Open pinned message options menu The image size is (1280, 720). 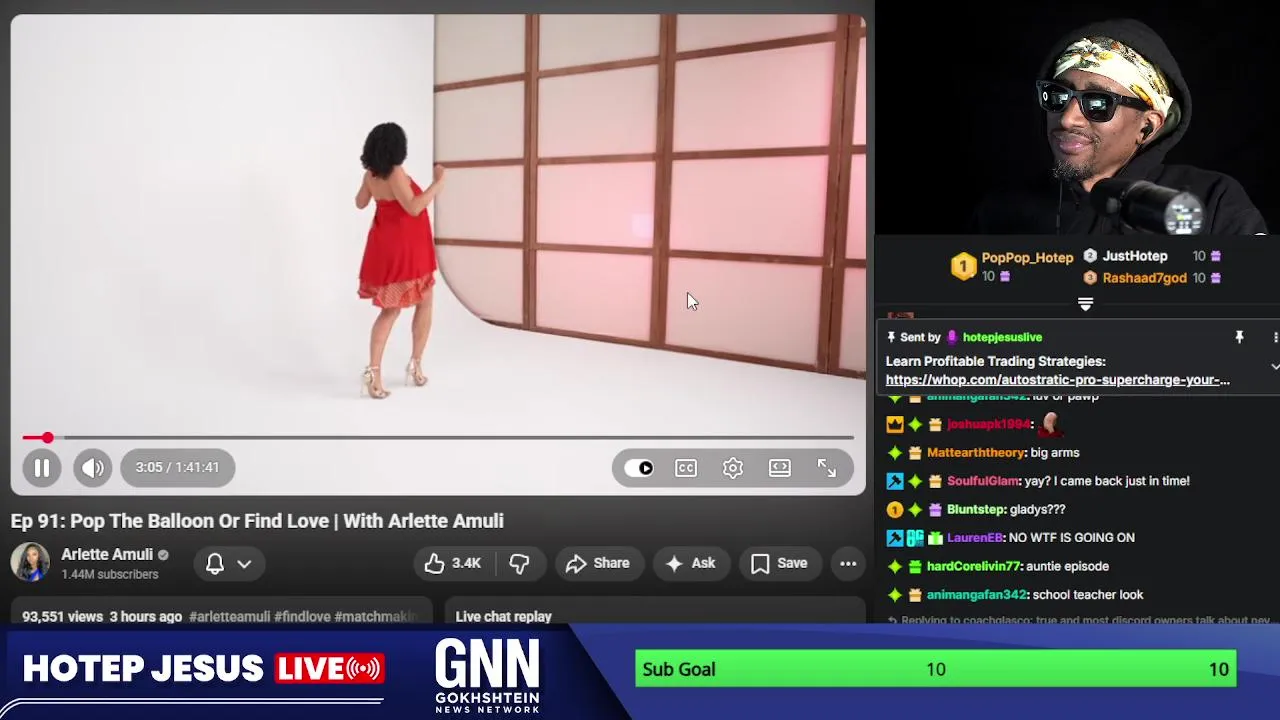[x=1275, y=337]
